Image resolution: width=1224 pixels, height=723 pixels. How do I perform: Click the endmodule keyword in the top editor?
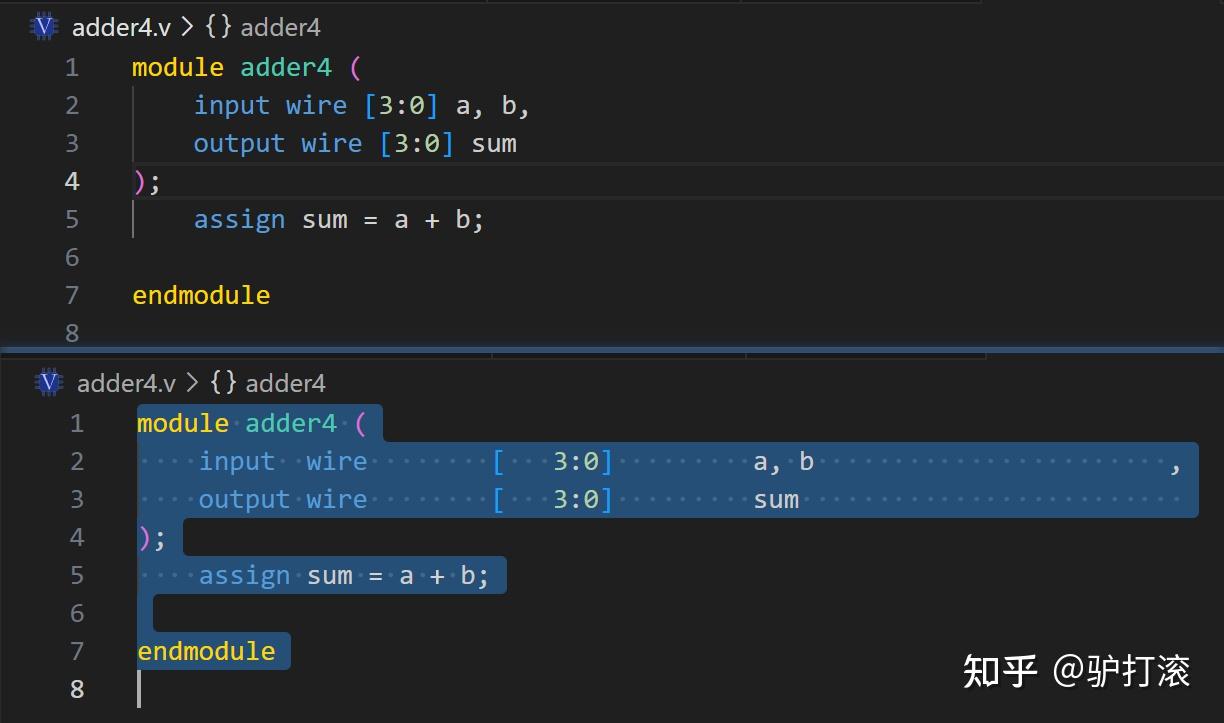click(x=201, y=295)
